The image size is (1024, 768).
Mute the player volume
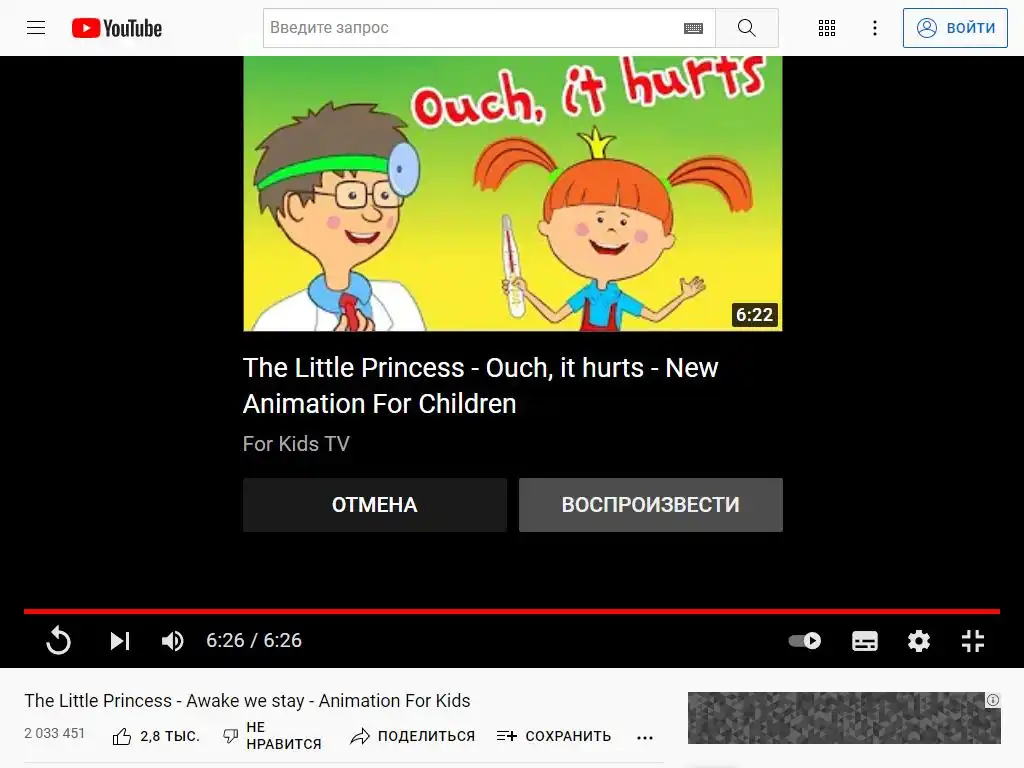(172, 641)
